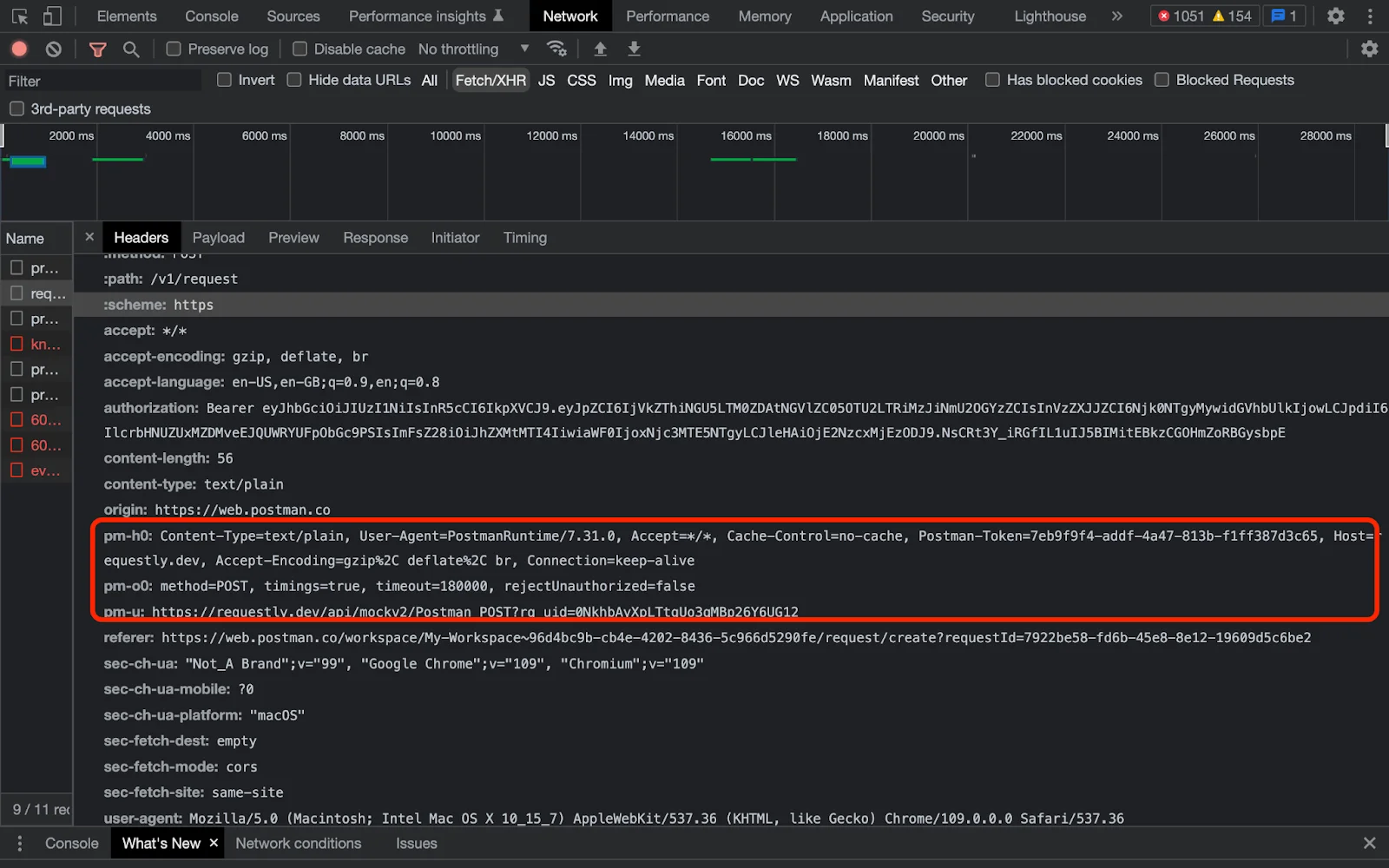This screenshot has width=1389, height=868.
Task: Show more DevTools tabs with the chevrons
Action: (1117, 16)
